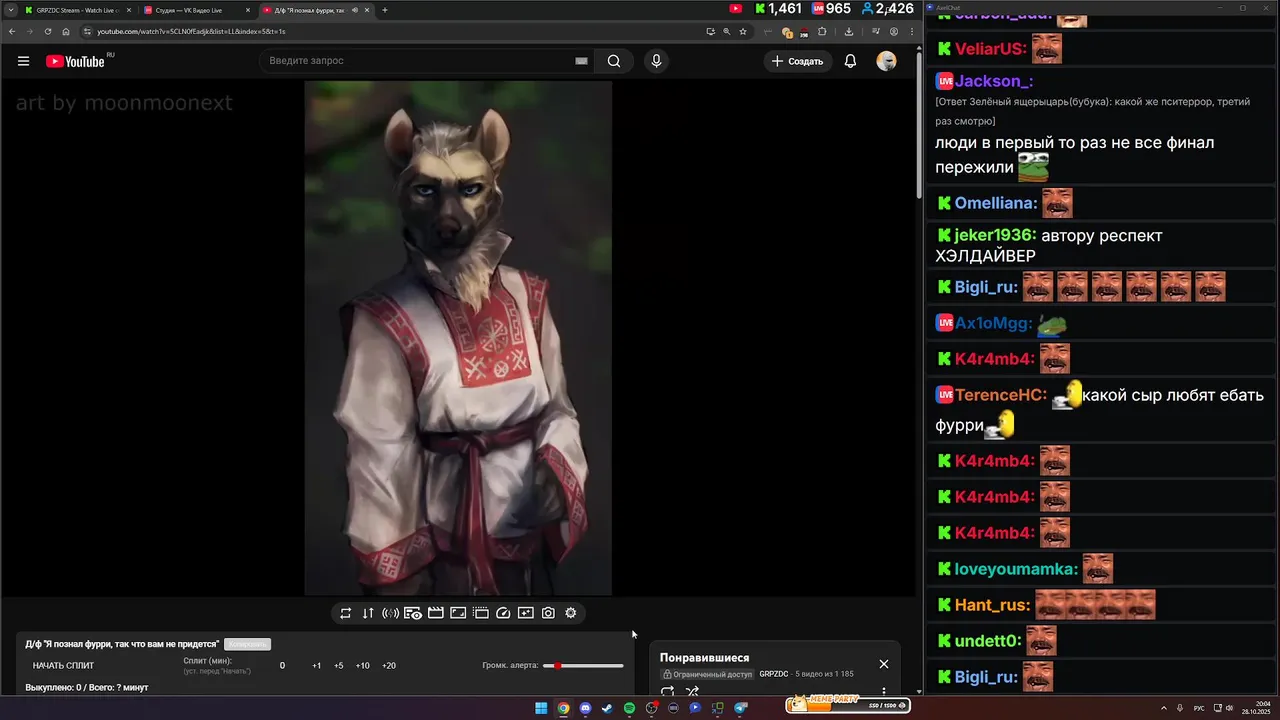
Task: Click the Копировать button next to title
Action: click(247, 644)
